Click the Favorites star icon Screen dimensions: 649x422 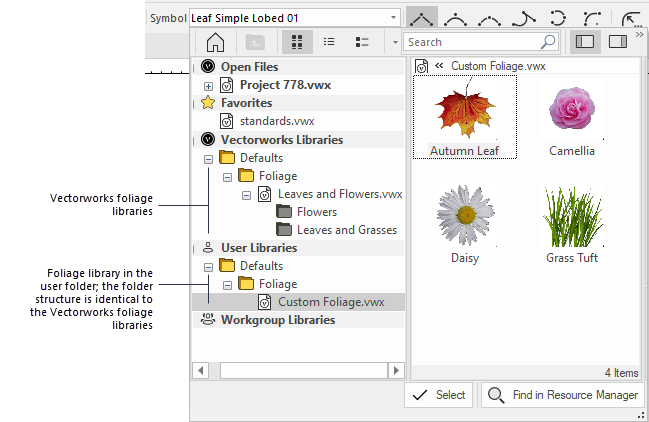click(x=208, y=103)
